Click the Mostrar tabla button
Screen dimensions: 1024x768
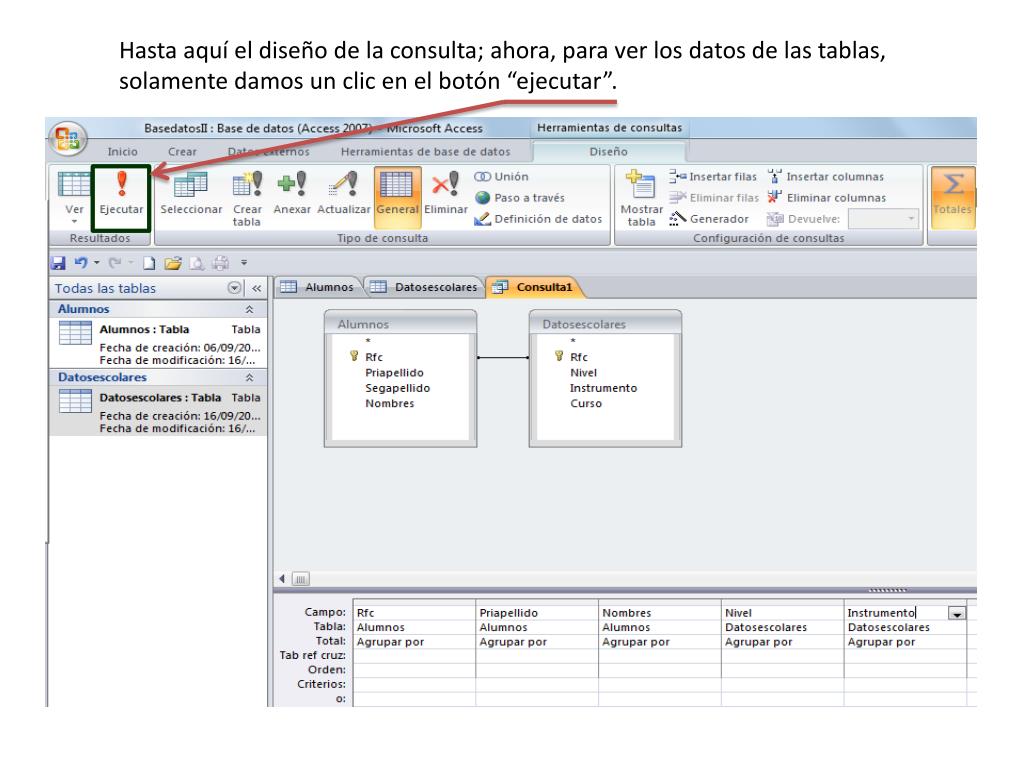point(641,199)
